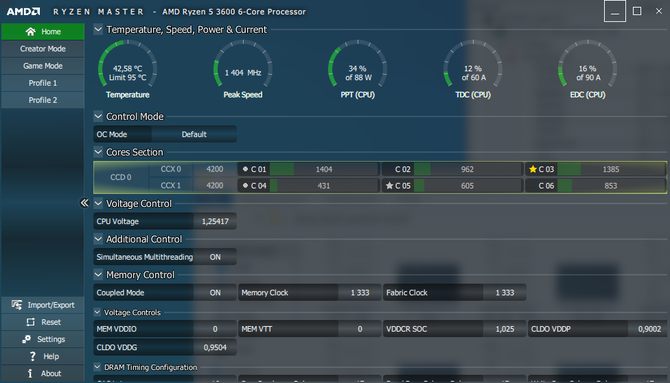The width and height of the screenshot is (670, 383).
Task: Toggle OC Mode Default setting
Action: point(194,134)
